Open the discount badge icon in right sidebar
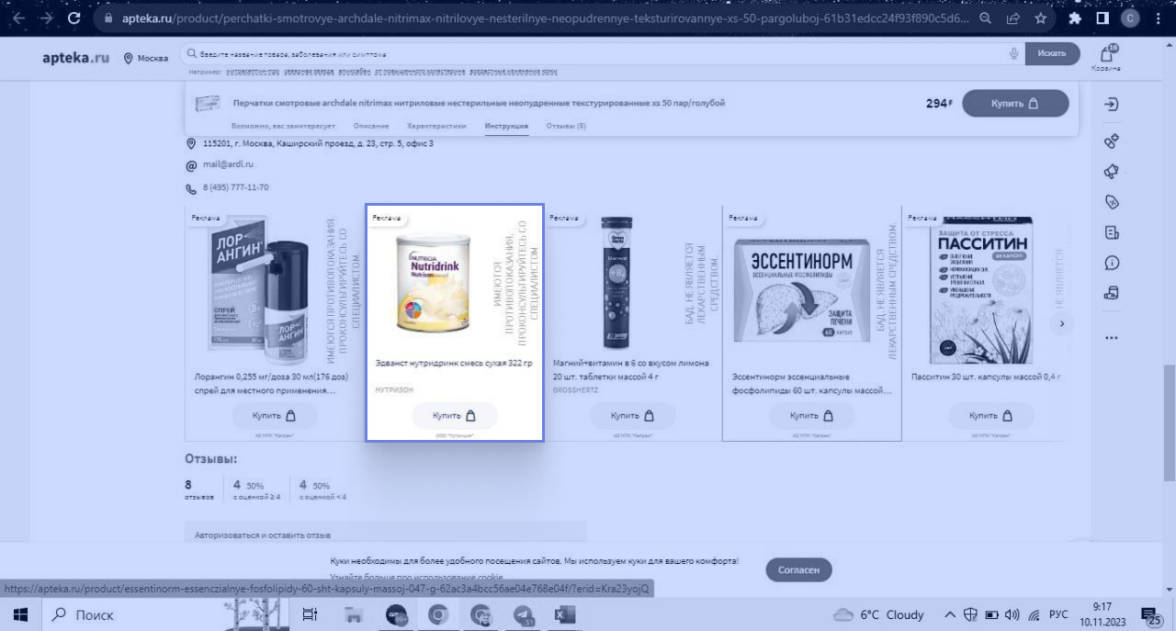Viewport: 1176px width, 631px height. pyautogui.click(x=1112, y=172)
